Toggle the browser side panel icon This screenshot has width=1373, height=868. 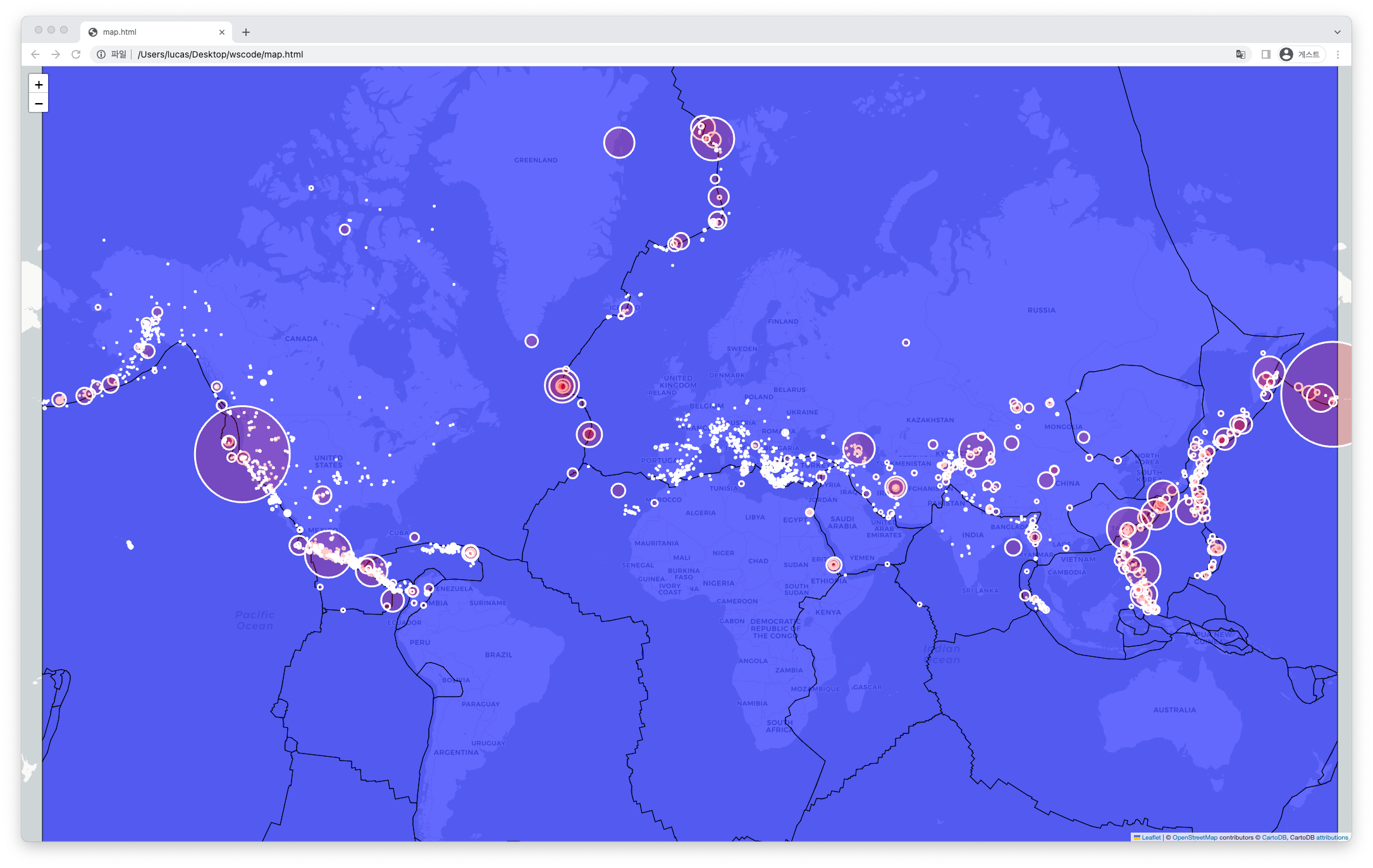pyautogui.click(x=1265, y=54)
